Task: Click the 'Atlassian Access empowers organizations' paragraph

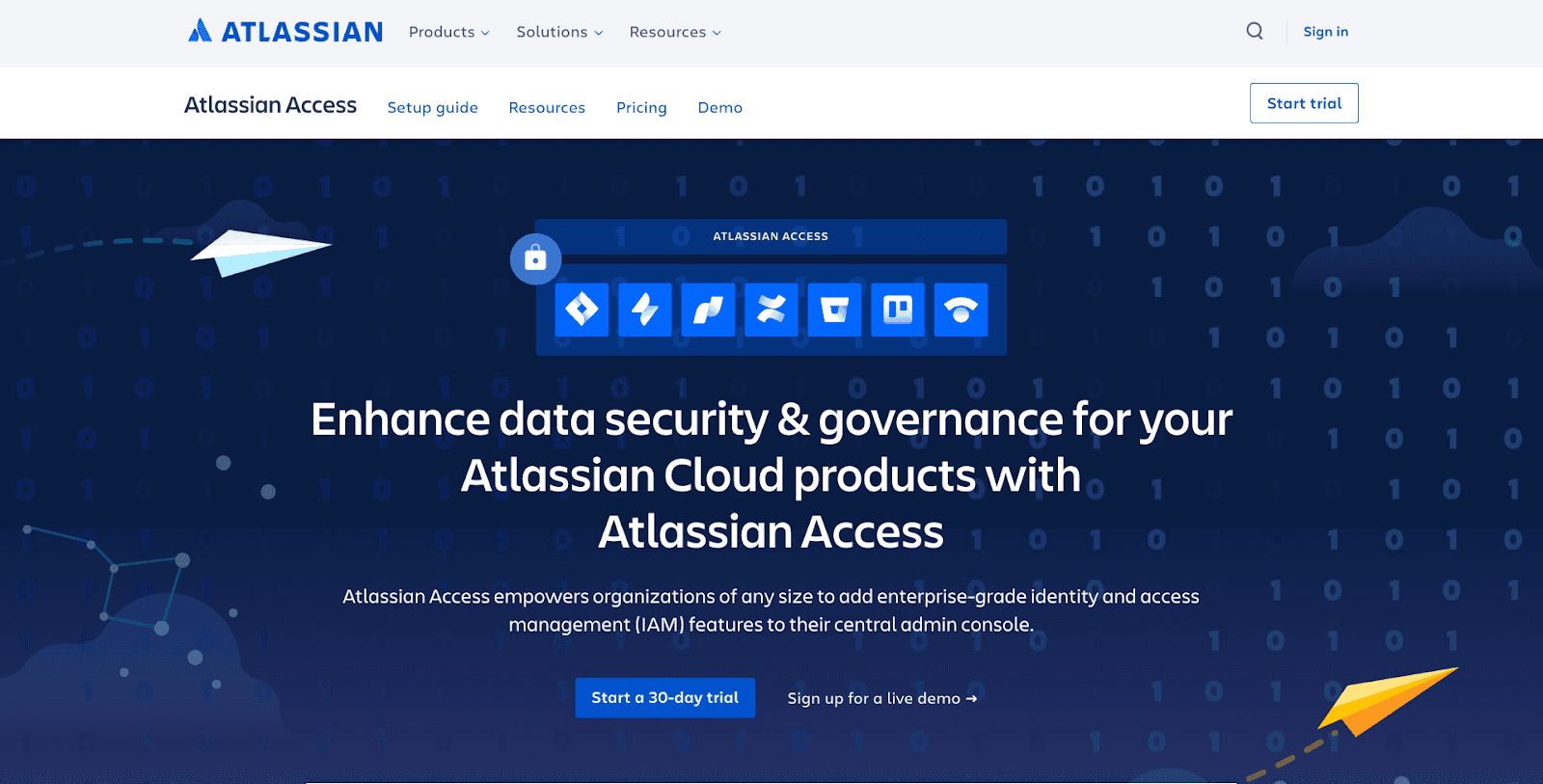Action: [x=771, y=610]
